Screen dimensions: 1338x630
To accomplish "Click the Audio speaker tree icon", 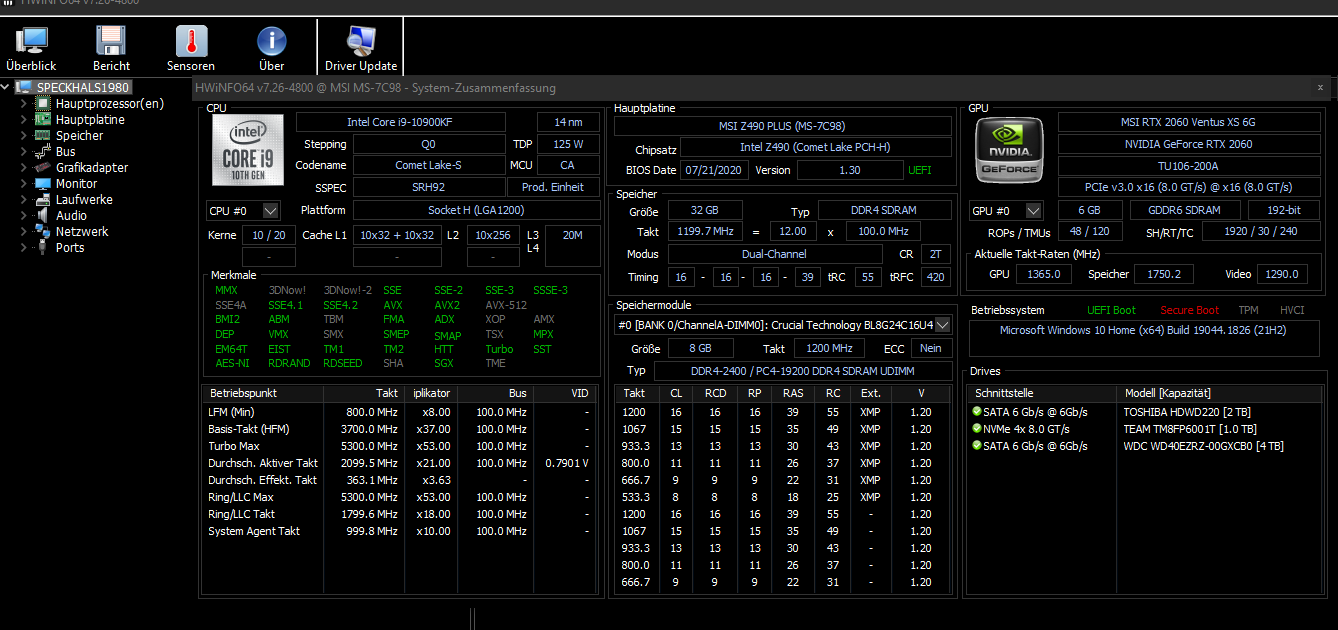I will click(x=42, y=215).
